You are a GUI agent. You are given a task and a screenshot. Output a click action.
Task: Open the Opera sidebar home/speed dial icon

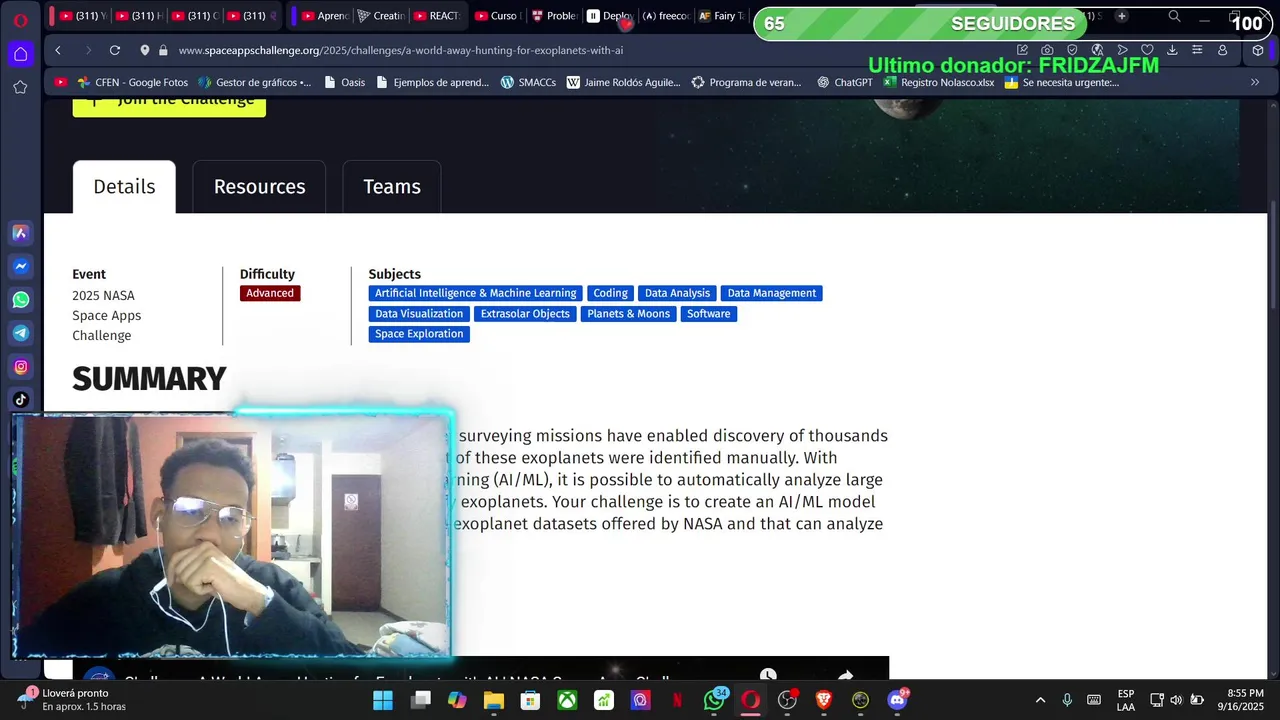pyautogui.click(x=20, y=54)
